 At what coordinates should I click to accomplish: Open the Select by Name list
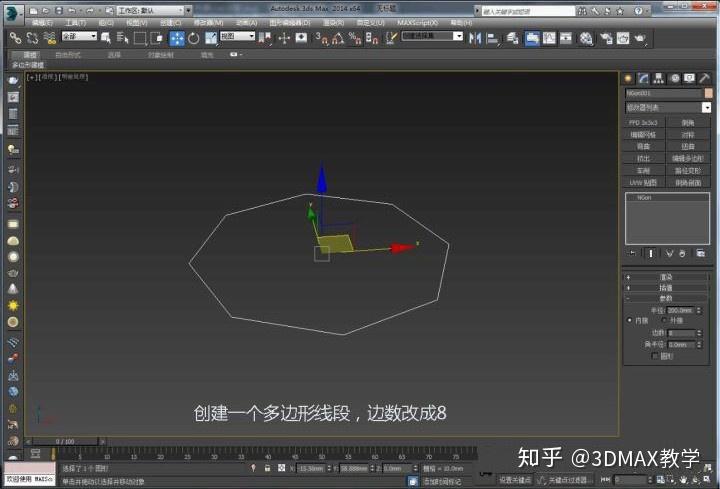click(122, 38)
